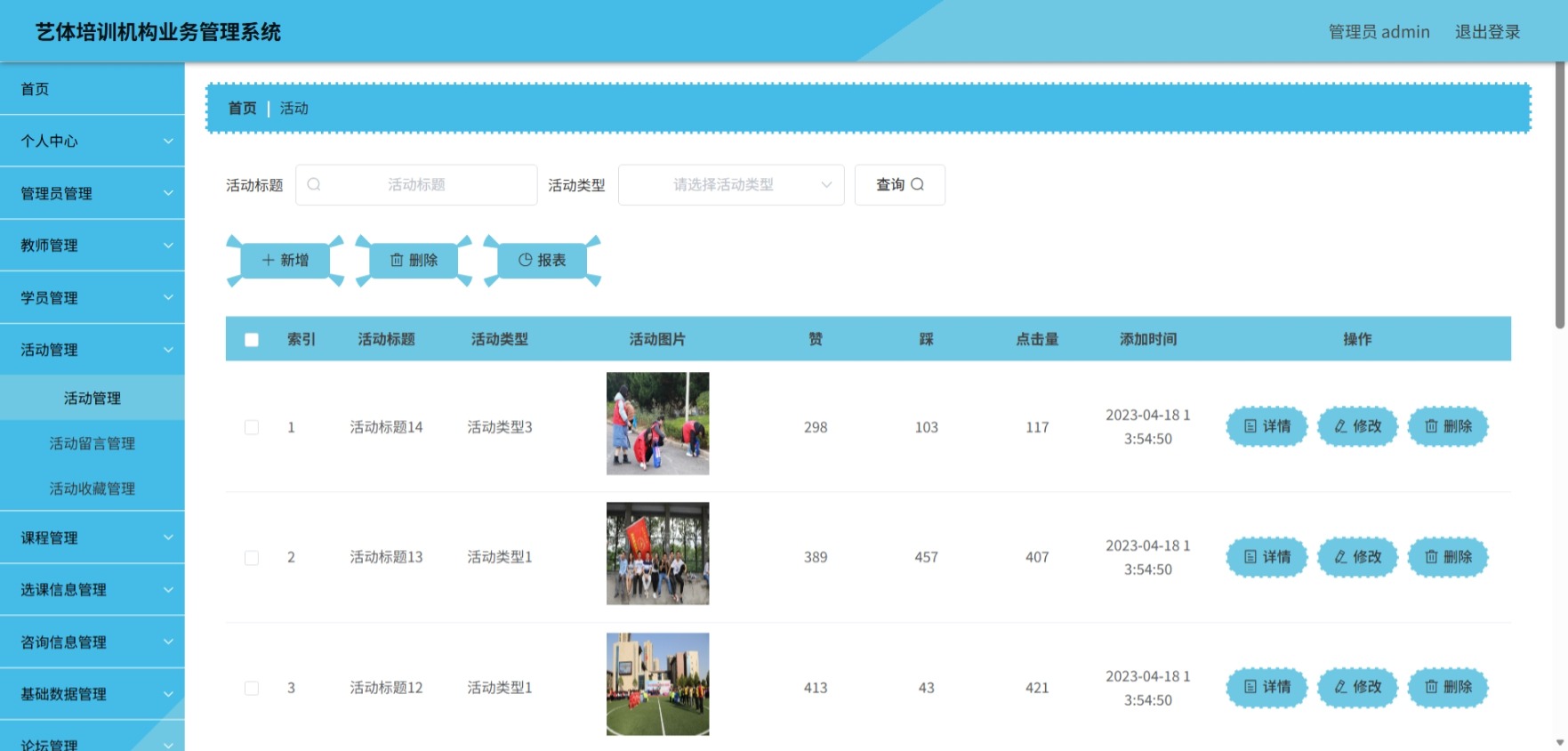Click the pencil icon in 活动标题12 修改

click(1340, 687)
